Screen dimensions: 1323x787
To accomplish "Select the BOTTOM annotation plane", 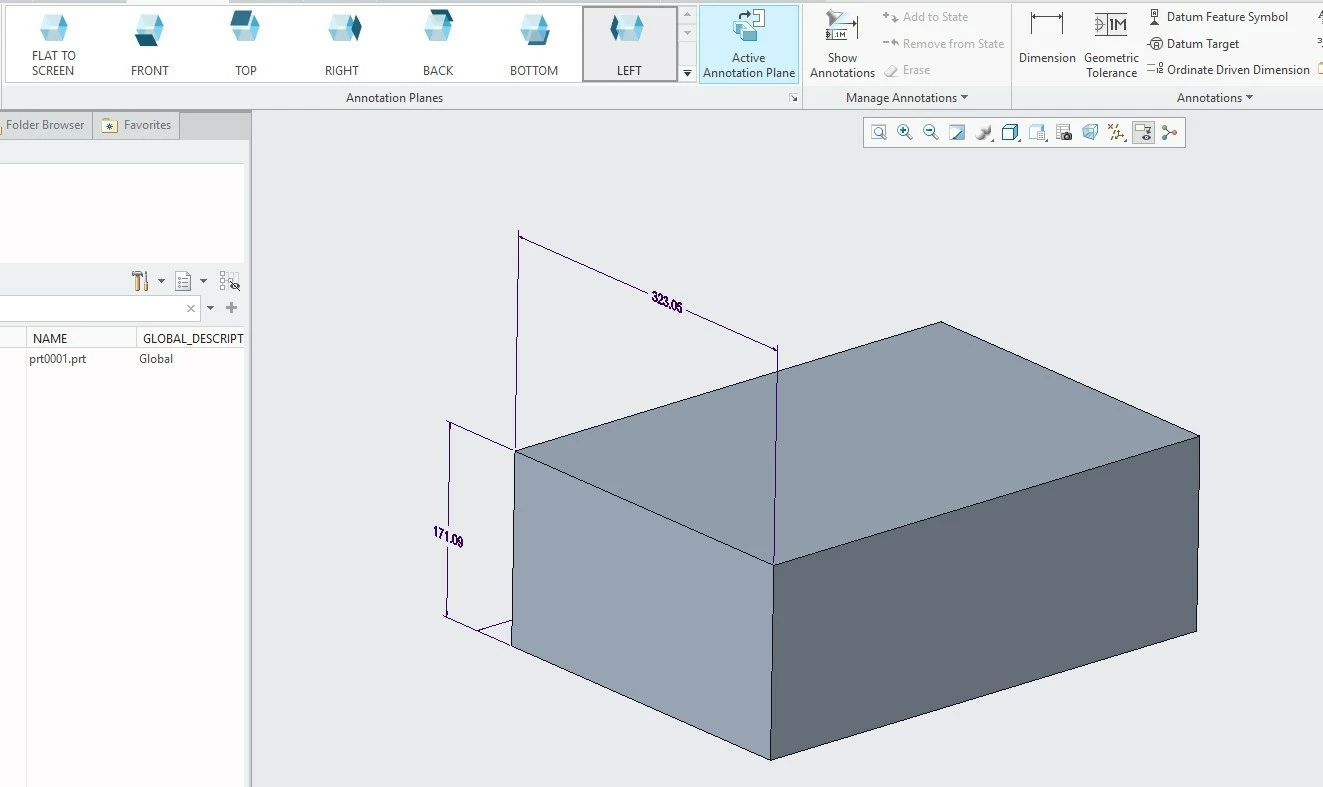I will pyautogui.click(x=534, y=45).
